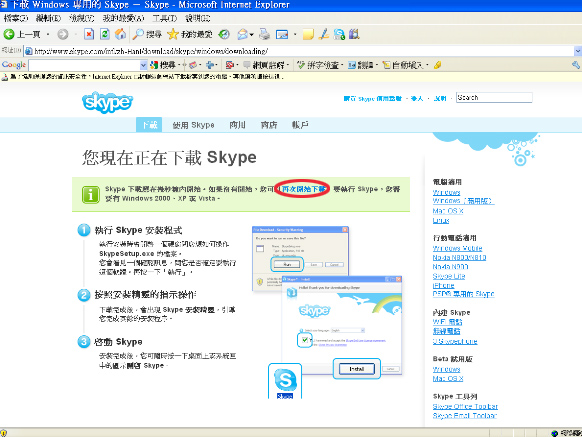
Task: Click the yellow Information Bar message
Action: click(x=291, y=77)
